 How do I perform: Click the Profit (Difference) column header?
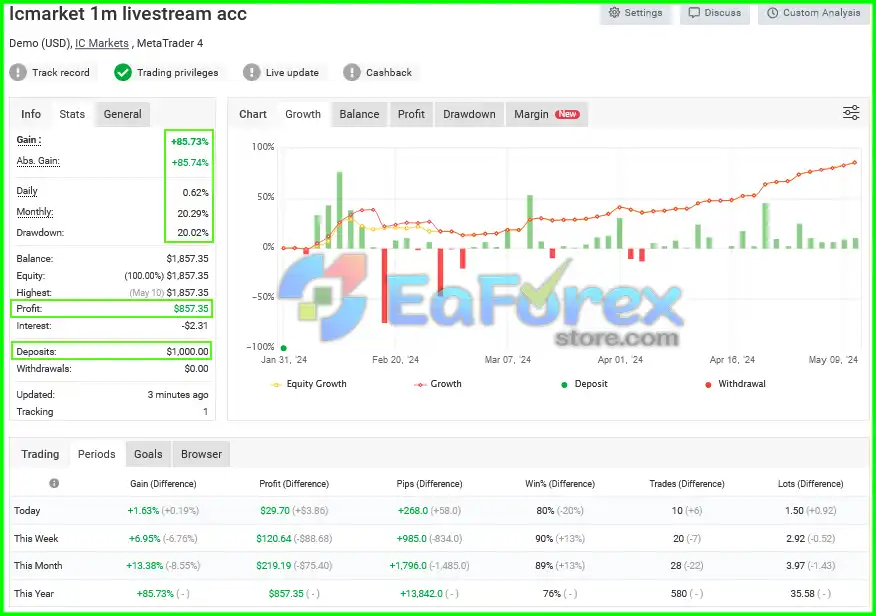294,484
